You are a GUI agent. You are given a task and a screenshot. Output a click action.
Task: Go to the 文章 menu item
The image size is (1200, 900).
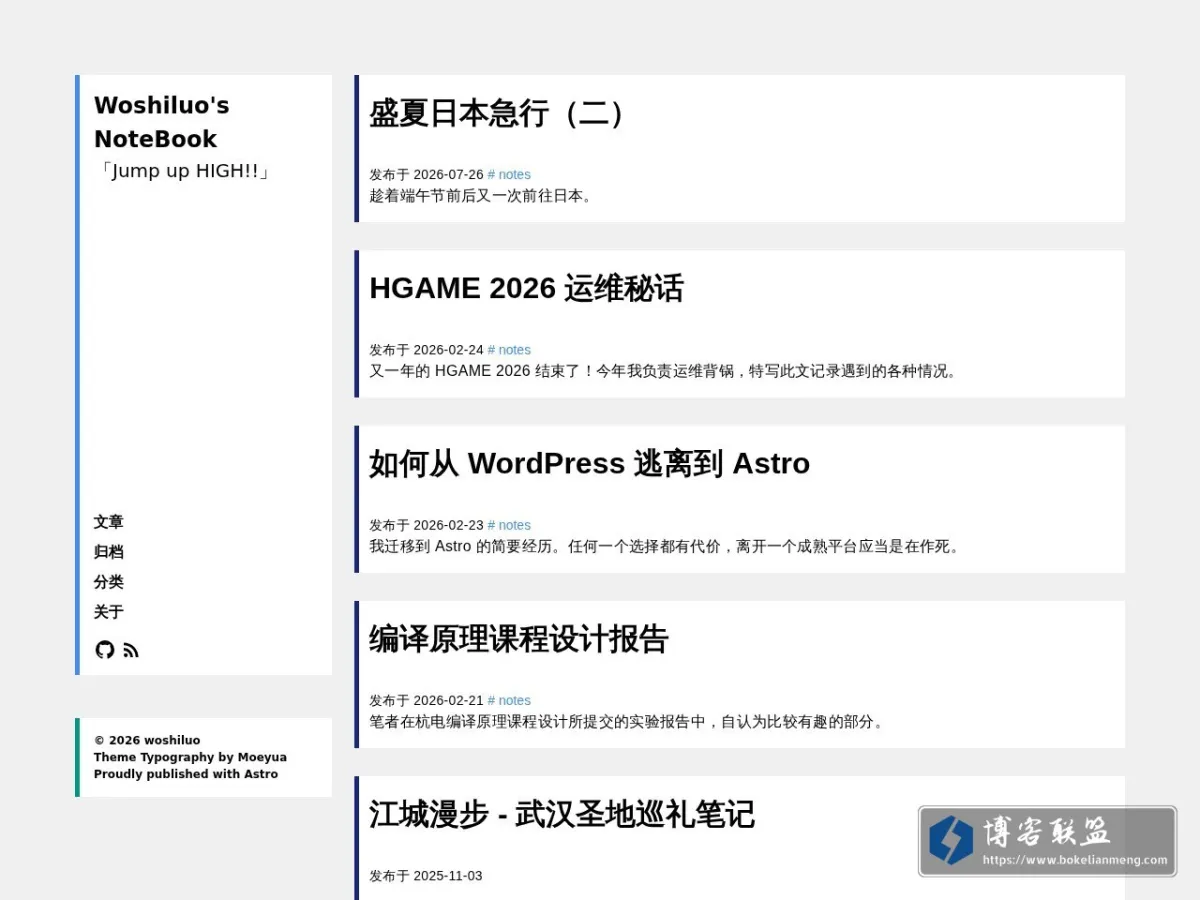pos(109,522)
